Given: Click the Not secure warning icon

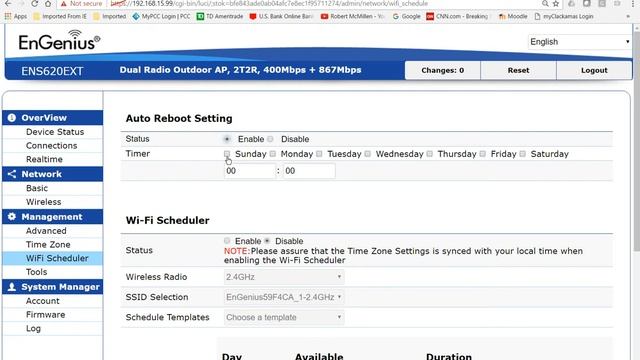Looking at the screenshot, I should [64, 4].
